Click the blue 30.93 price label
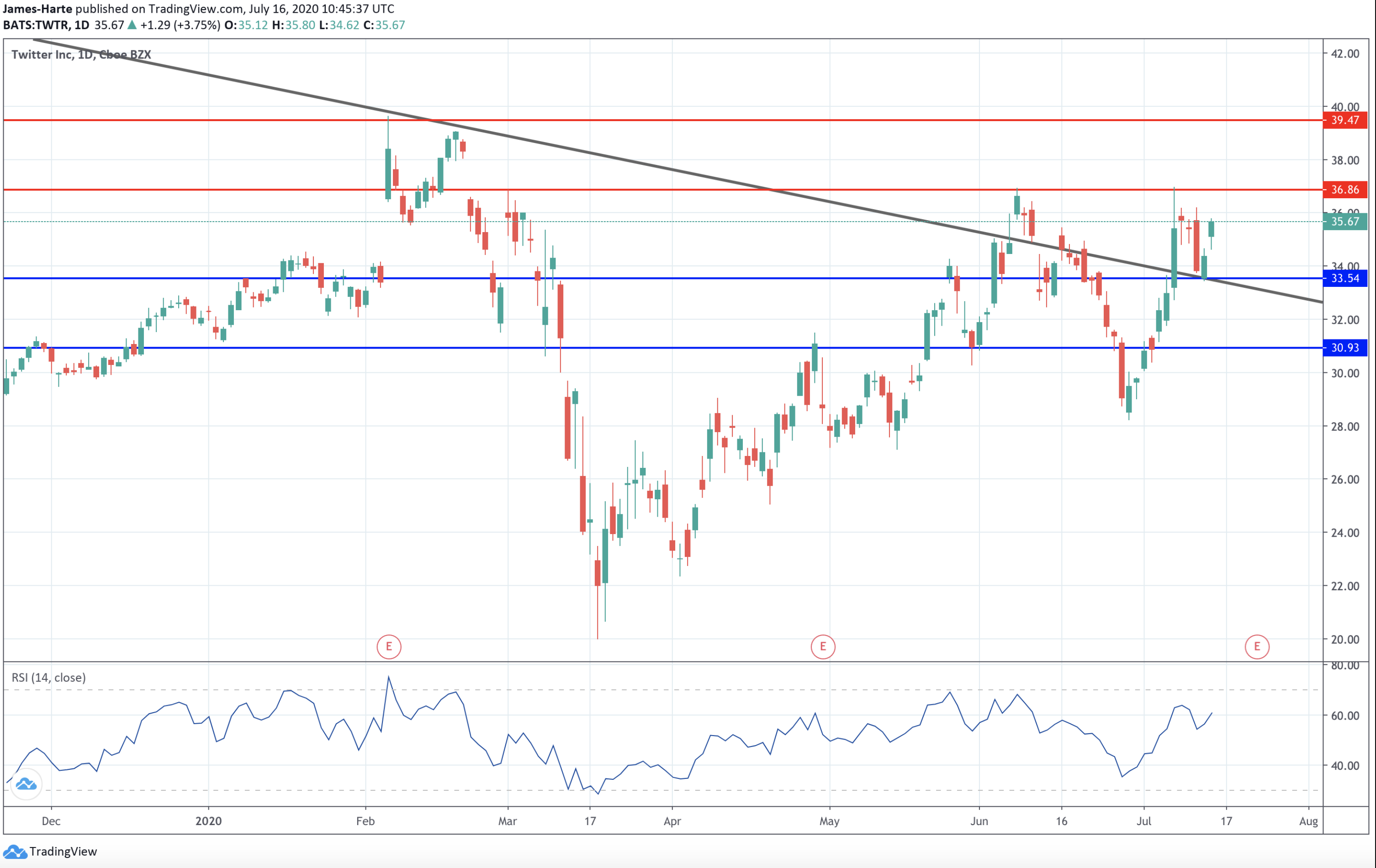The height and width of the screenshot is (868, 1376). click(1344, 348)
